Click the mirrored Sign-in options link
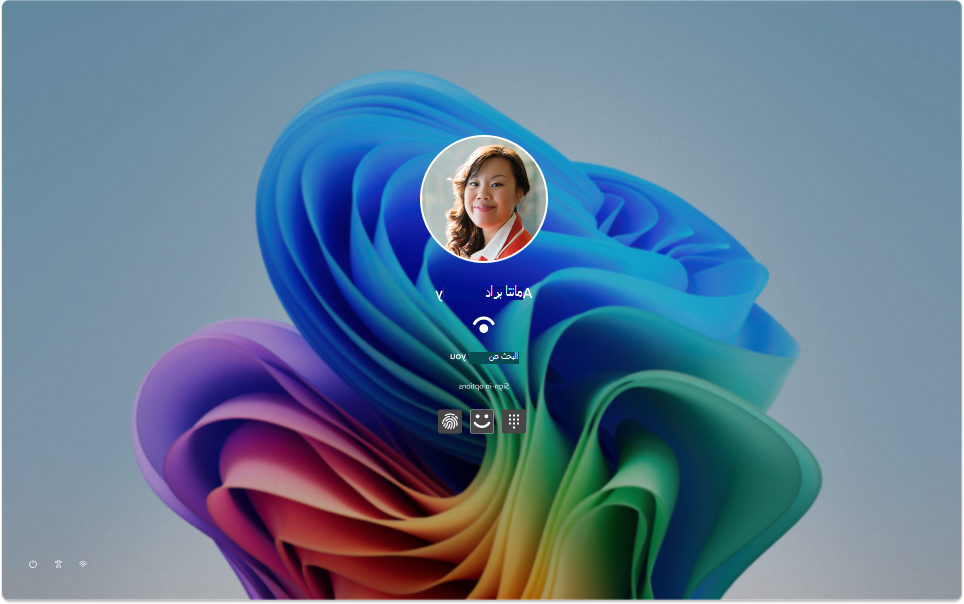Screen dimensions: 964x604 tap(484, 386)
